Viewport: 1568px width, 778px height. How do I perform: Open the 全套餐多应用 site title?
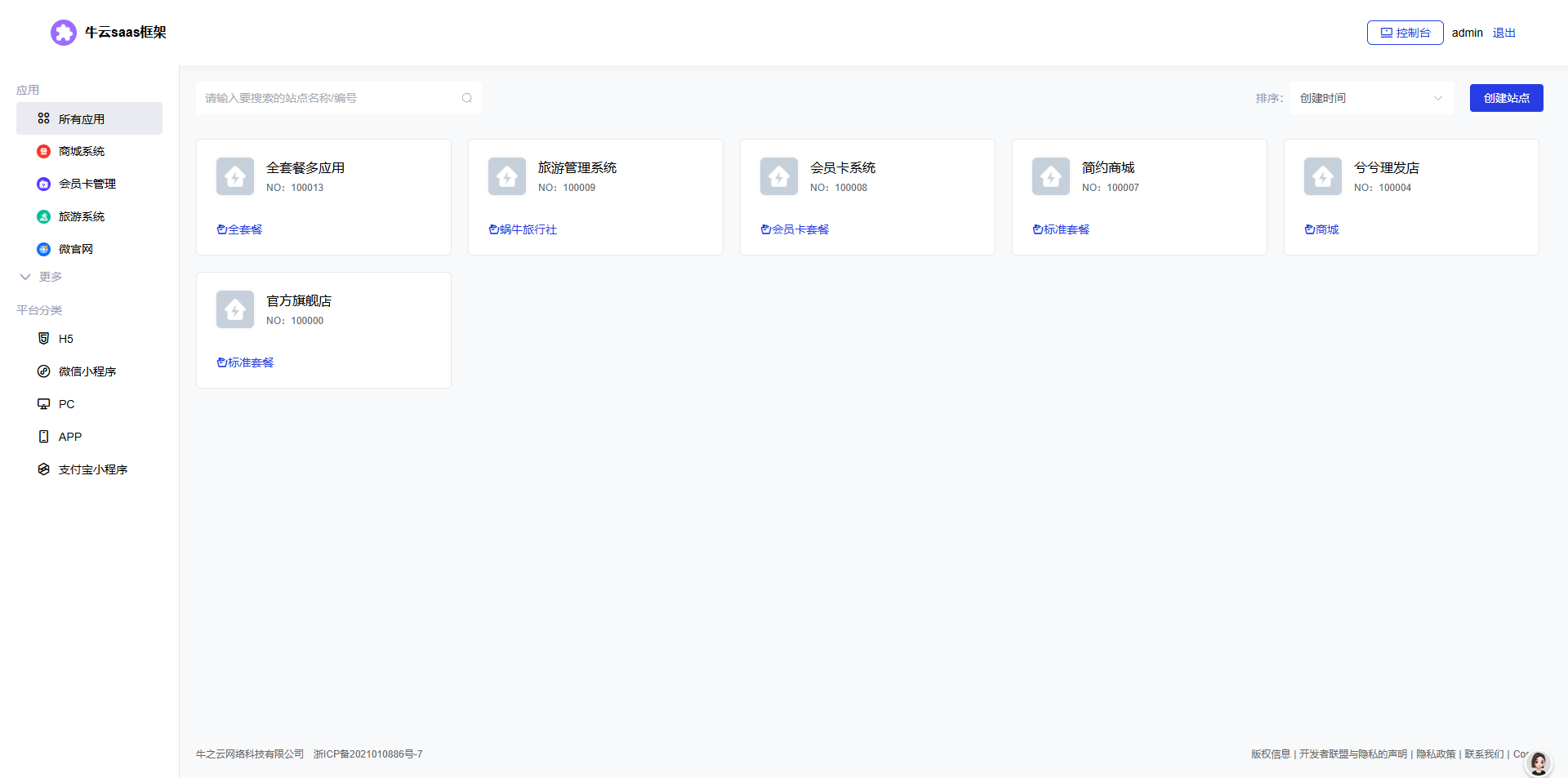[305, 167]
